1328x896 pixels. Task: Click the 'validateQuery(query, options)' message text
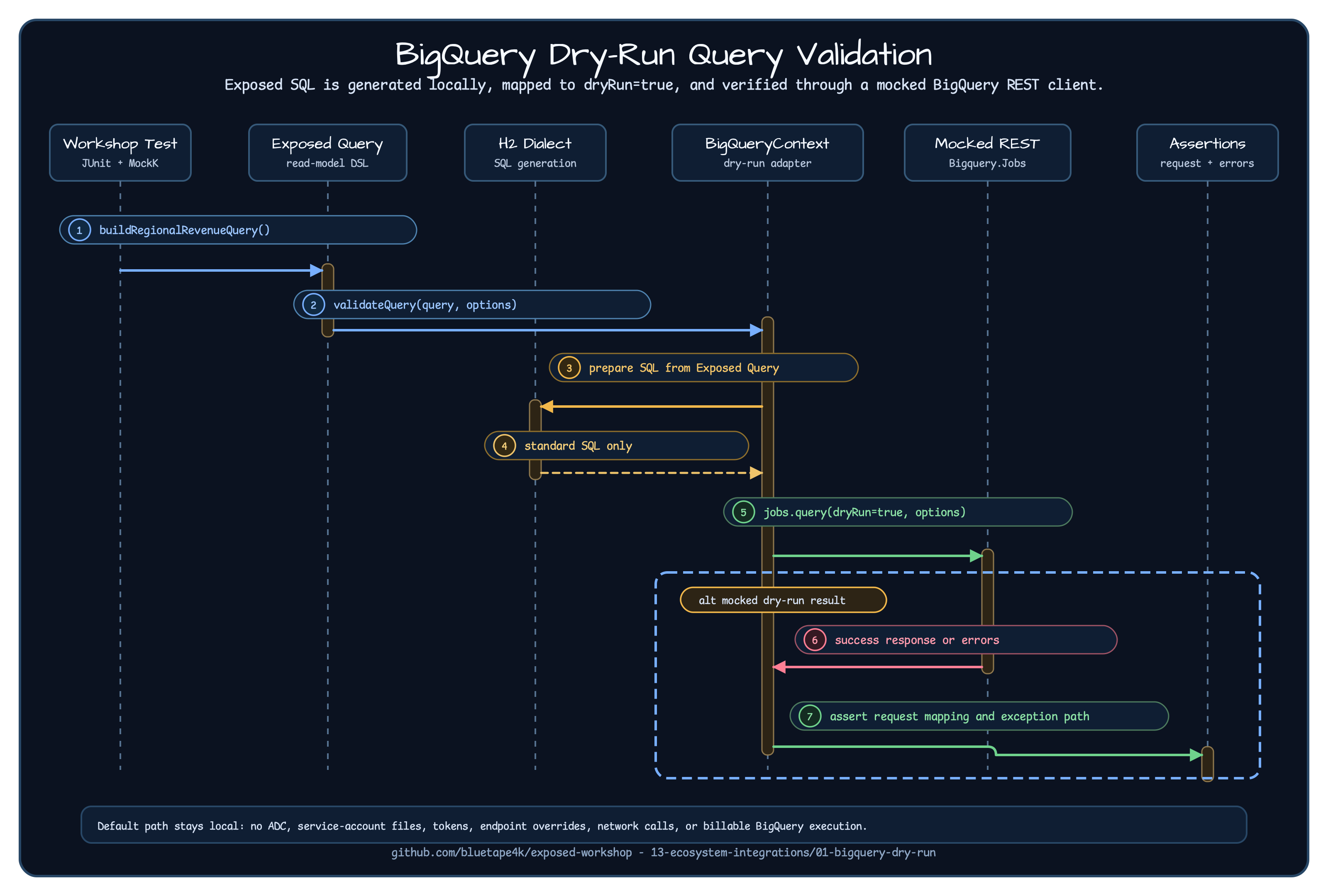click(425, 305)
